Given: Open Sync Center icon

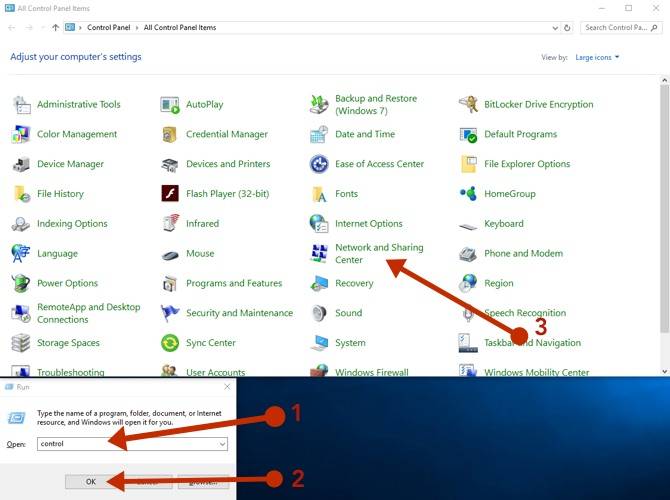Looking at the screenshot, I should coord(170,343).
